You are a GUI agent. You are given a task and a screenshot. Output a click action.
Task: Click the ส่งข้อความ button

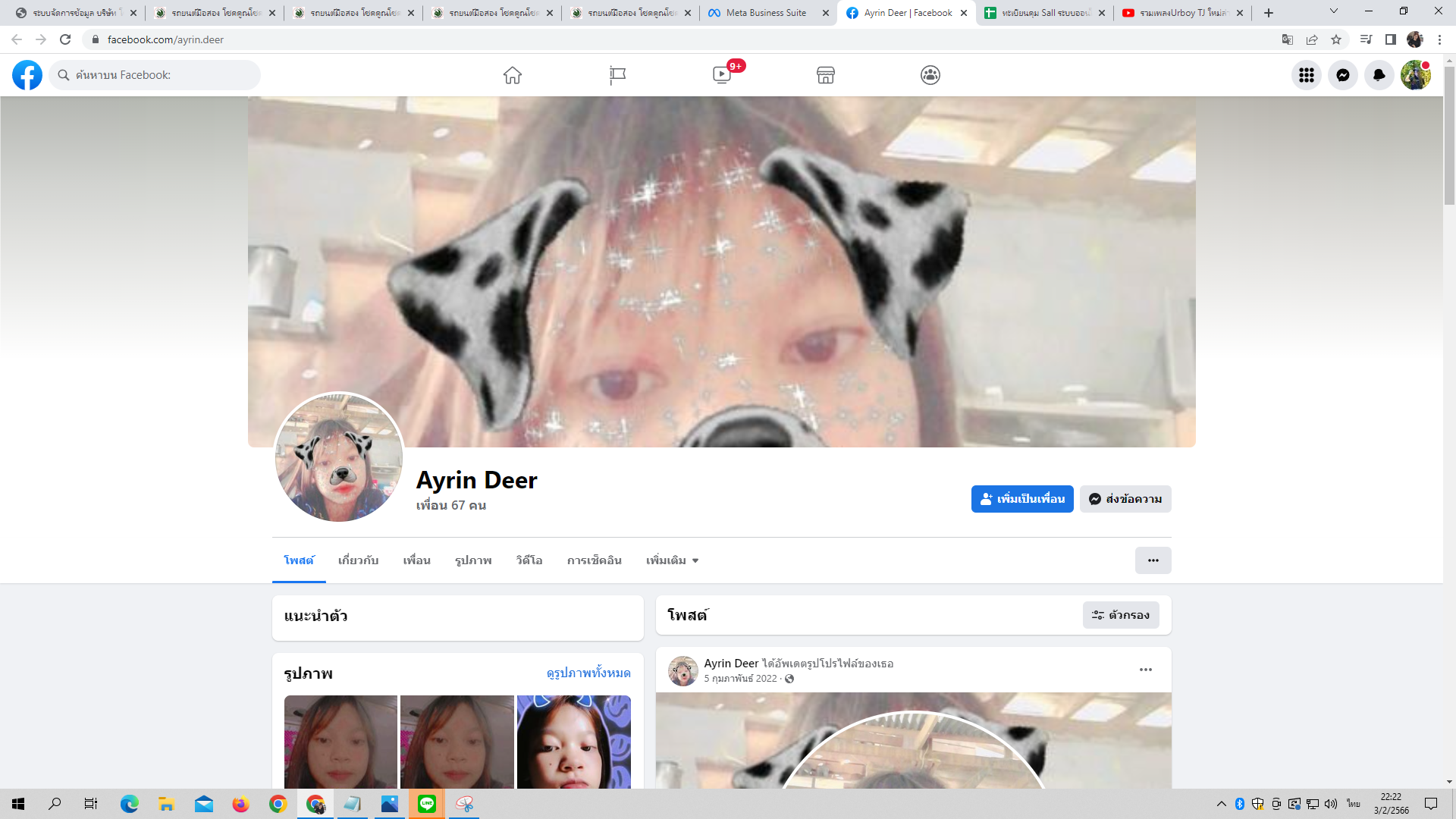click(x=1125, y=499)
